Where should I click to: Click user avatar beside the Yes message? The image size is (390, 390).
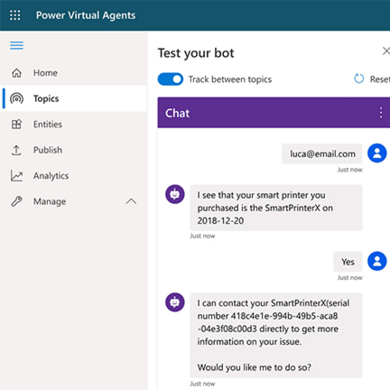[x=377, y=261]
